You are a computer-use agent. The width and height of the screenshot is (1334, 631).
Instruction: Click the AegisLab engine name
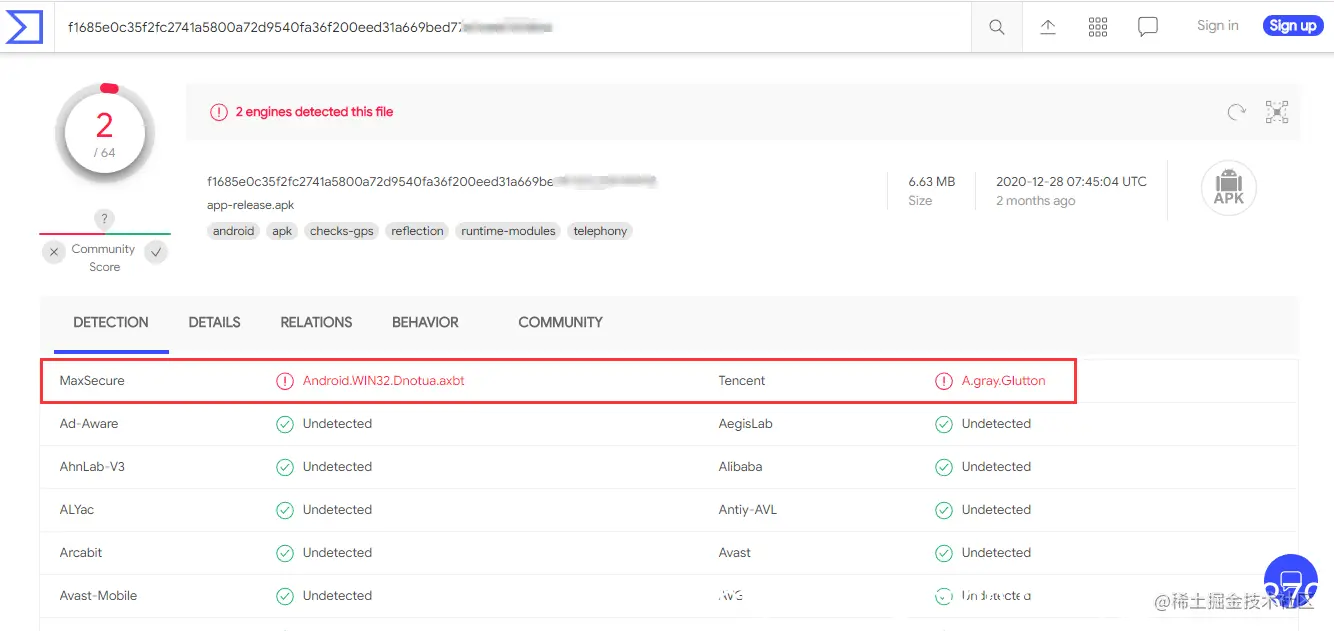tap(745, 424)
